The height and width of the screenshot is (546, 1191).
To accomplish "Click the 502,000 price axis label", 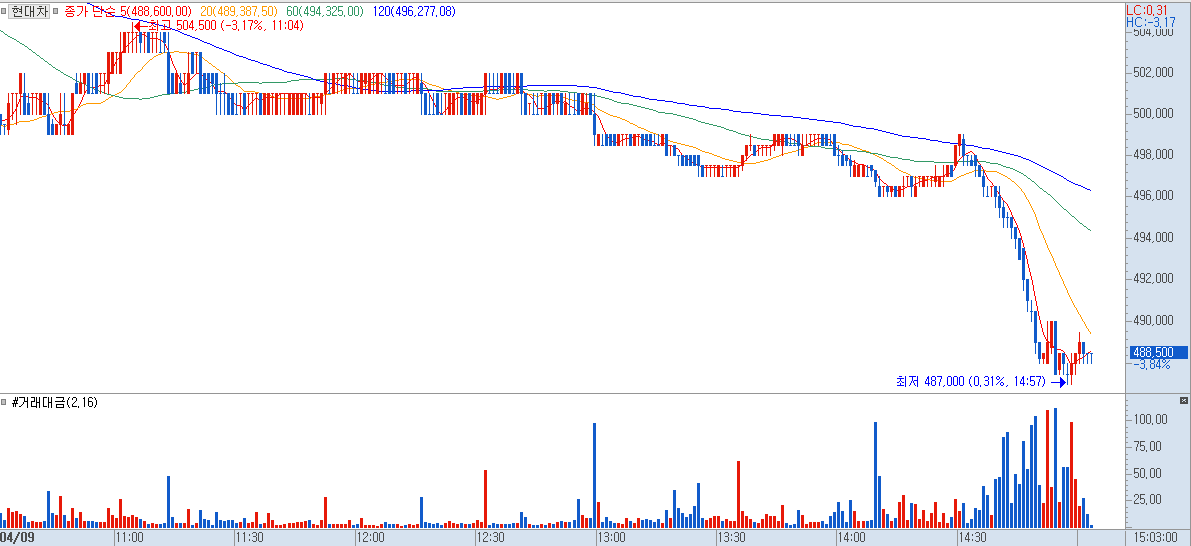I will click(x=1154, y=73).
